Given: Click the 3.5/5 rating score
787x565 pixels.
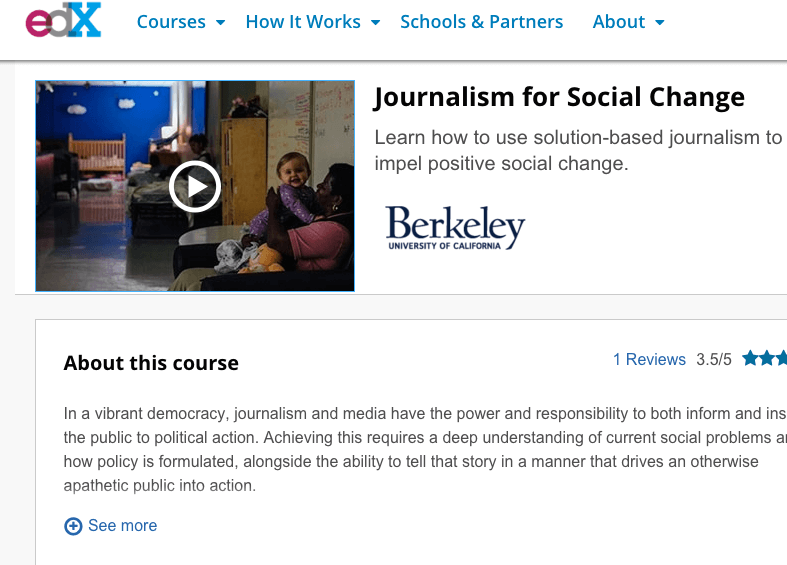Looking at the screenshot, I should pos(714,360).
